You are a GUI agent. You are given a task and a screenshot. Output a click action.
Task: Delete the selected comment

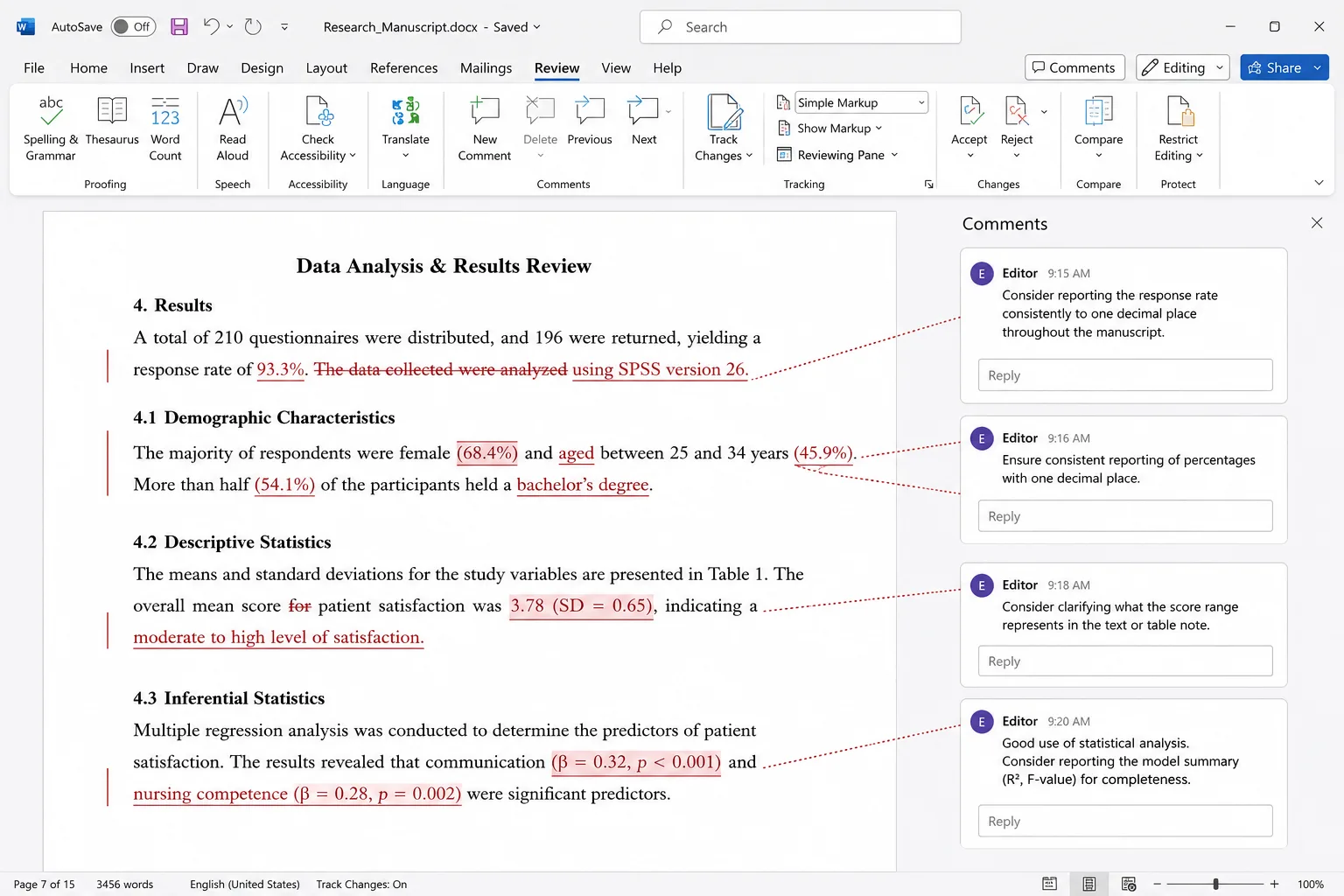pos(540,120)
